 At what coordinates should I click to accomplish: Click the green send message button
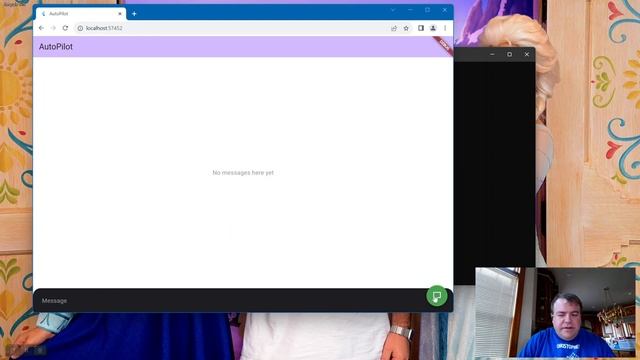436,296
